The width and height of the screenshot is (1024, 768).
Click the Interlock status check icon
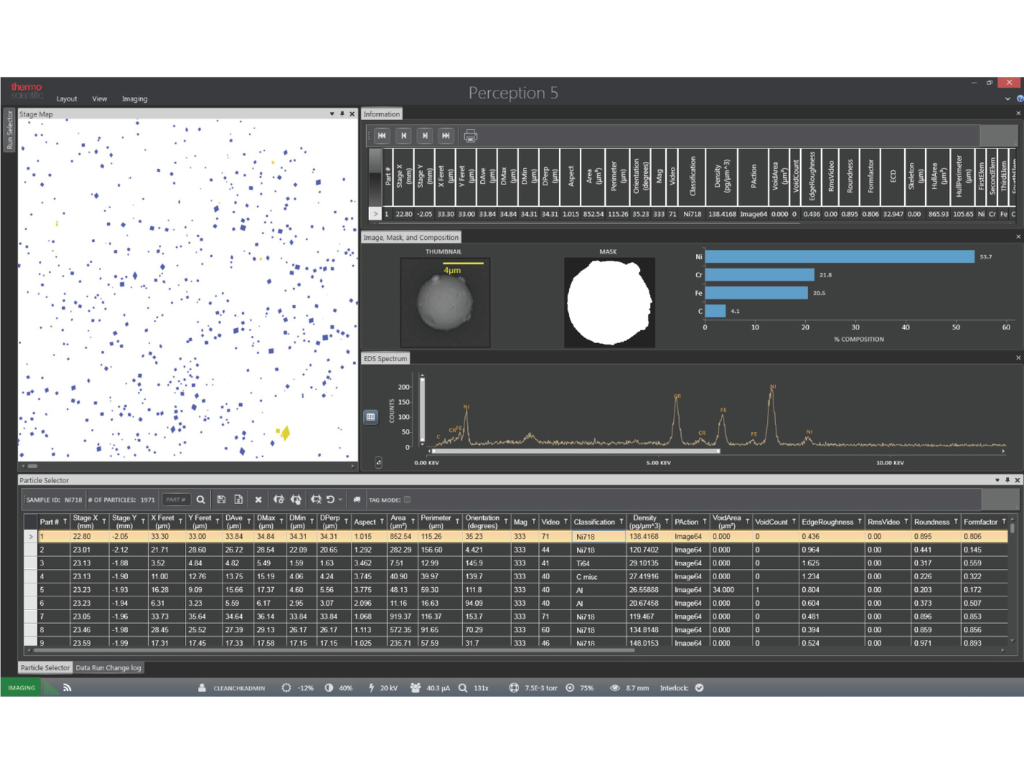[x=699, y=688]
